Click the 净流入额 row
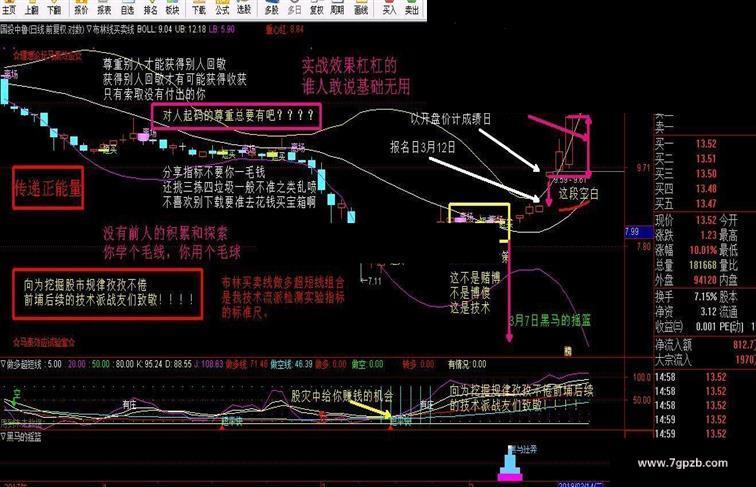Viewport: 756px width, 487px height. point(704,345)
